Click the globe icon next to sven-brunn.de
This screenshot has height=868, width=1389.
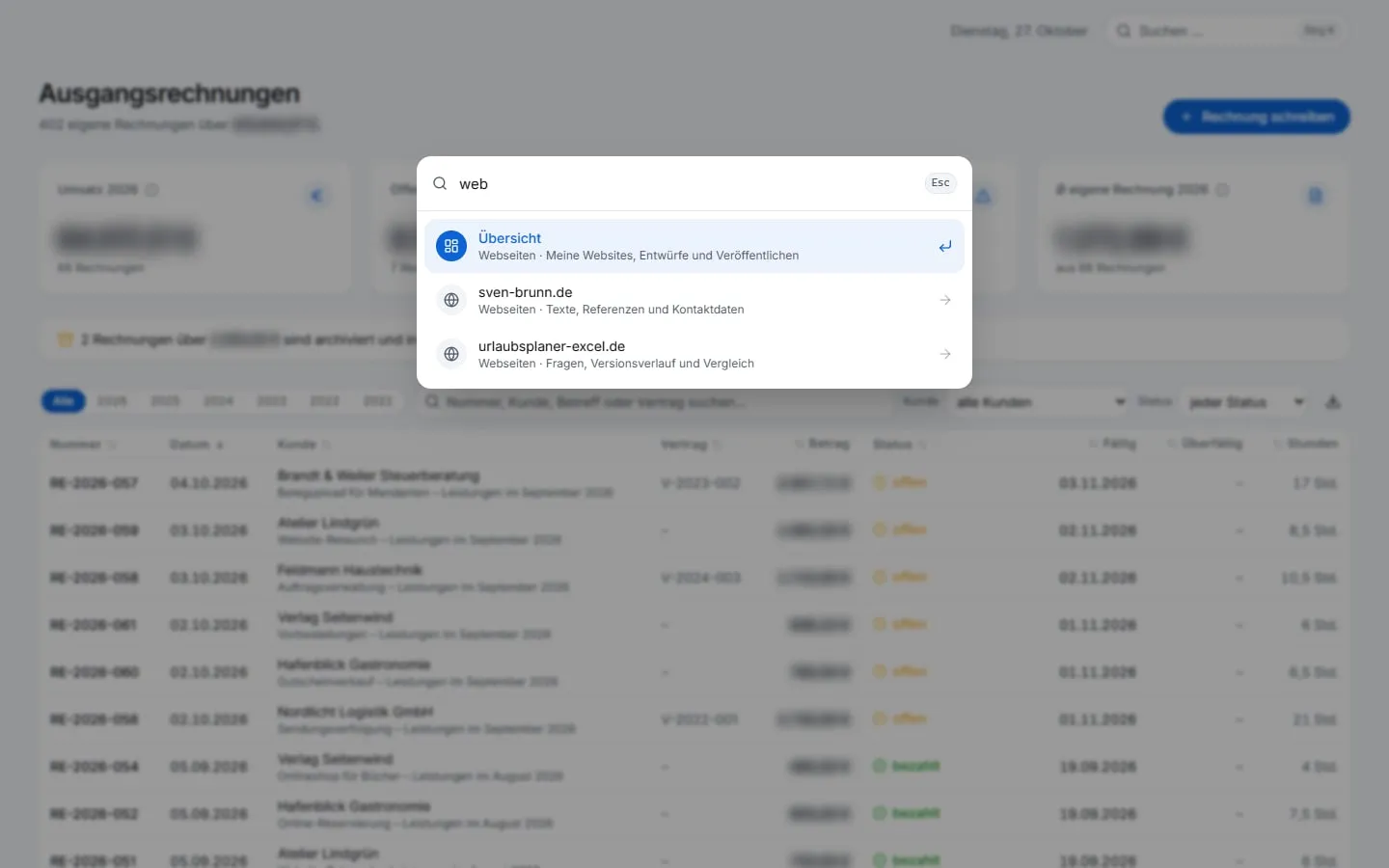tap(451, 300)
